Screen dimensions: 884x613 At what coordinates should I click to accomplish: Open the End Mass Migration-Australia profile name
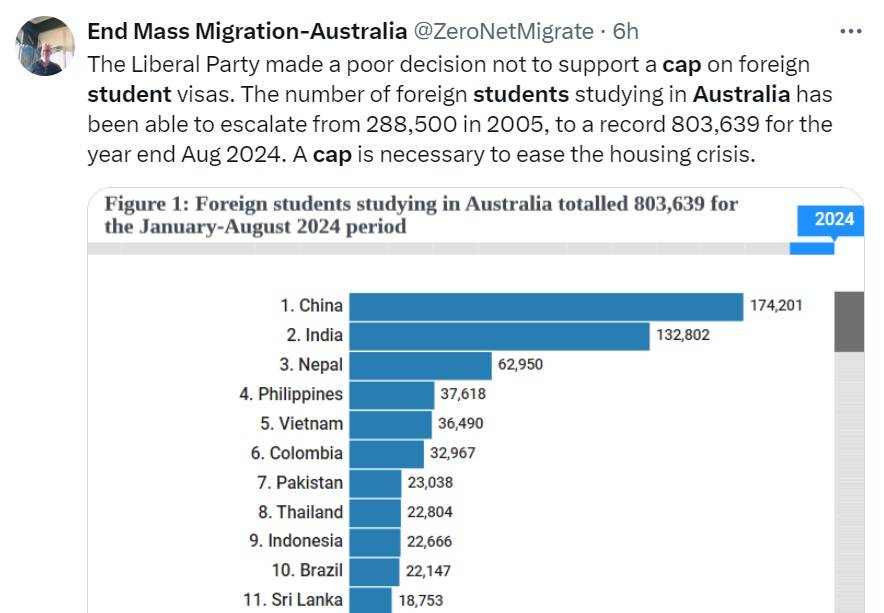[247, 31]
